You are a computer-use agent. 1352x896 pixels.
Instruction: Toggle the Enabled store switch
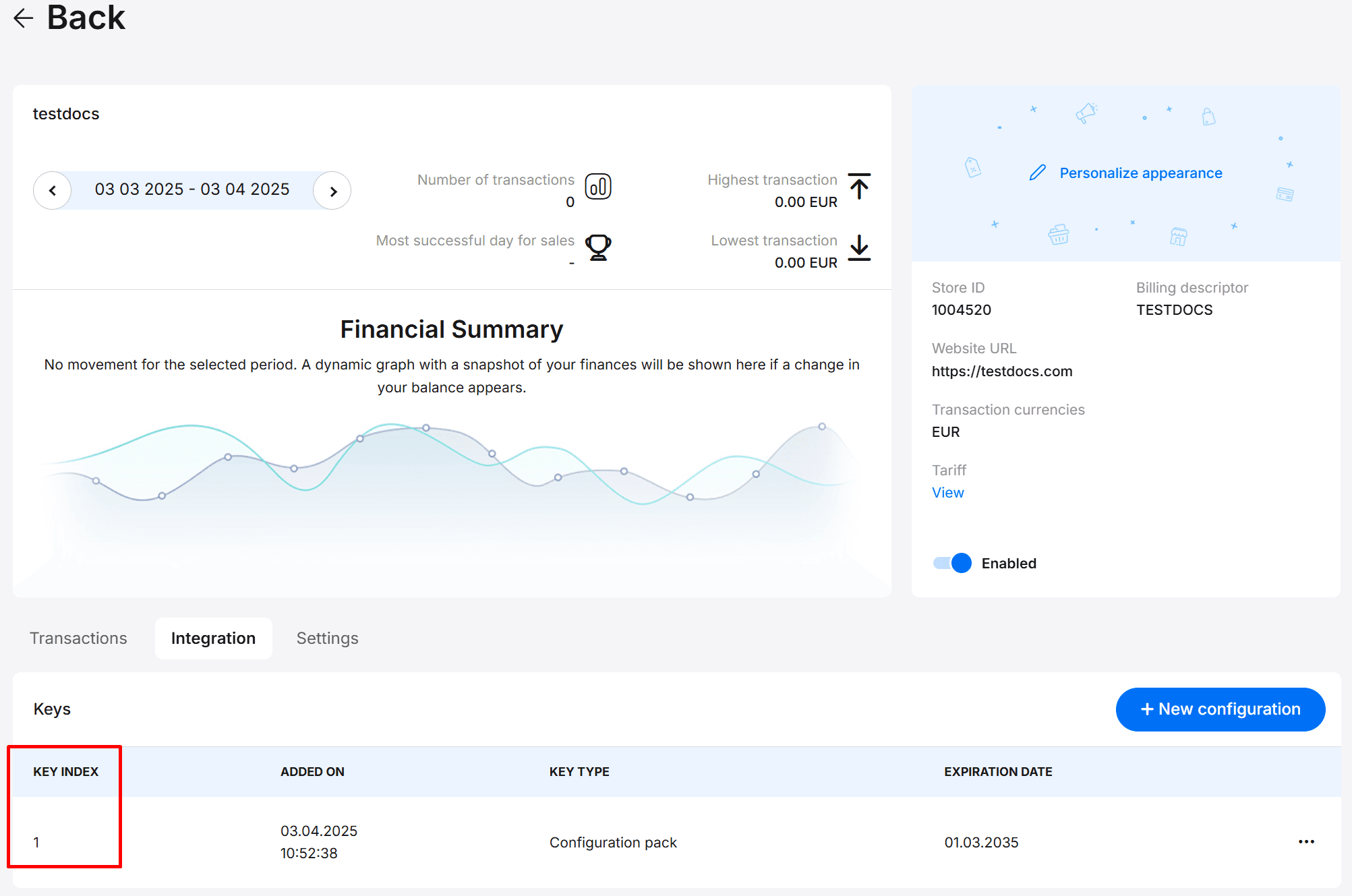952,563
